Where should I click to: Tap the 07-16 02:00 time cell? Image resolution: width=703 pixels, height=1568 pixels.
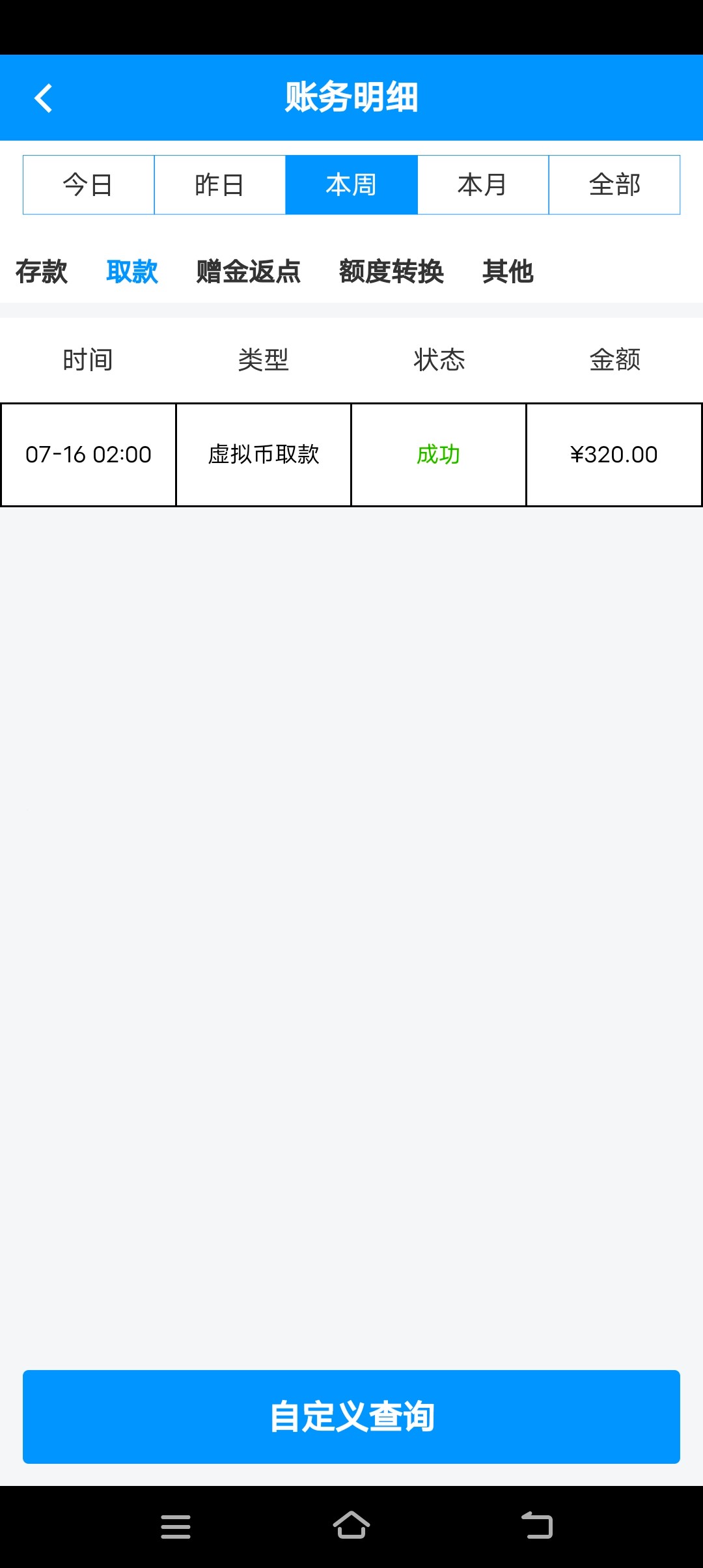(x=89, y=455)
